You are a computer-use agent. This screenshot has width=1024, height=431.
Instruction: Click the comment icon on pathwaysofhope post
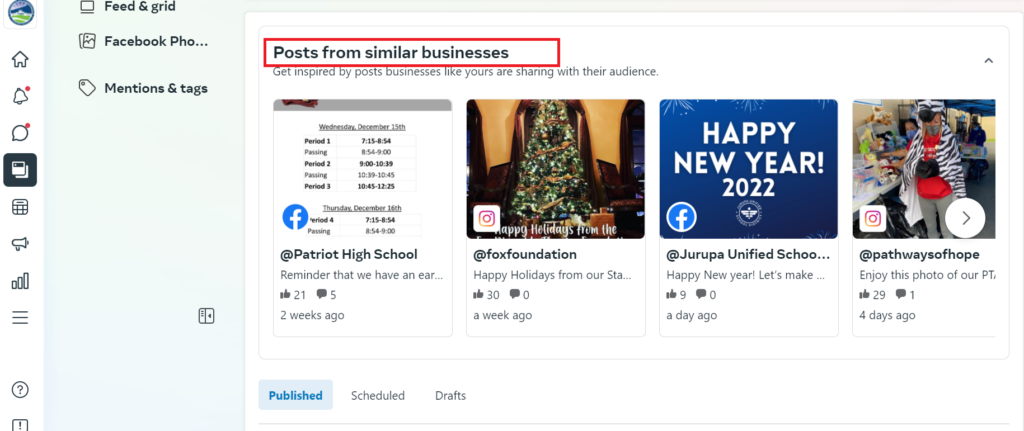[x=901, y=295]
